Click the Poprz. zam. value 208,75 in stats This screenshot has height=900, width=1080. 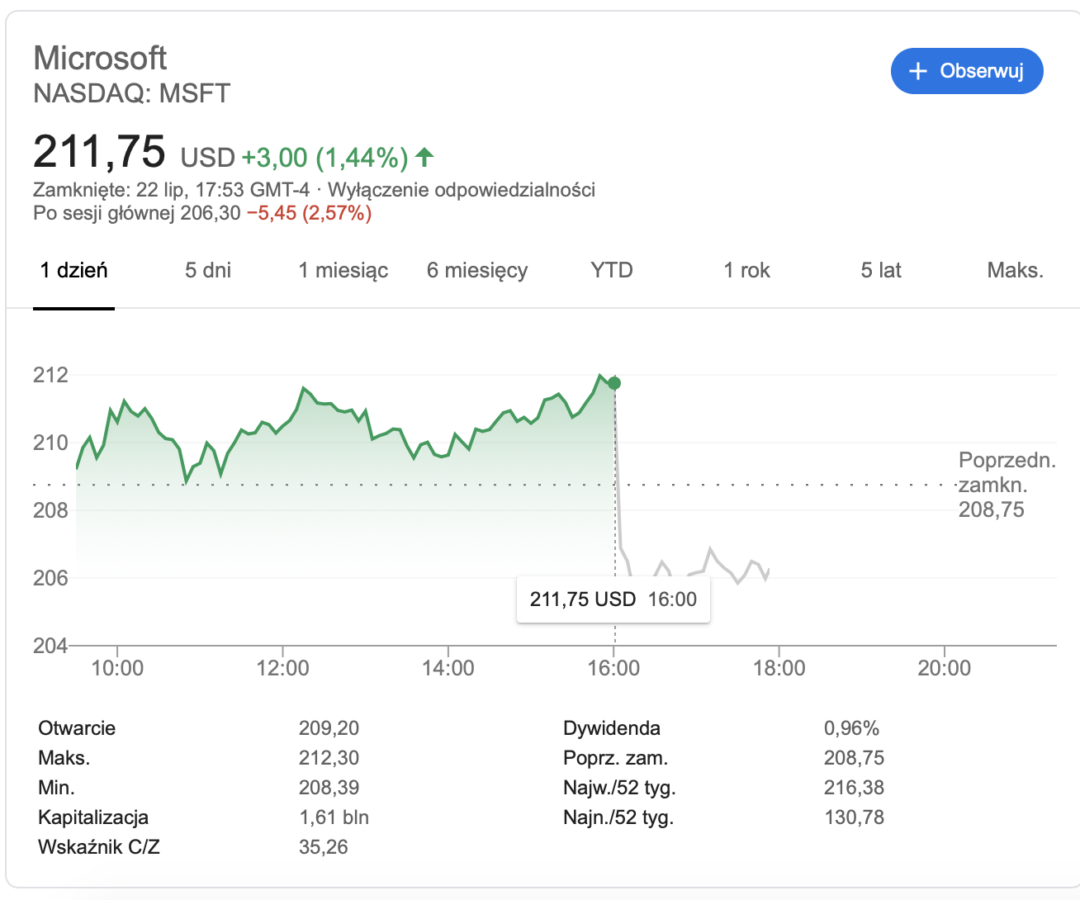853,757
